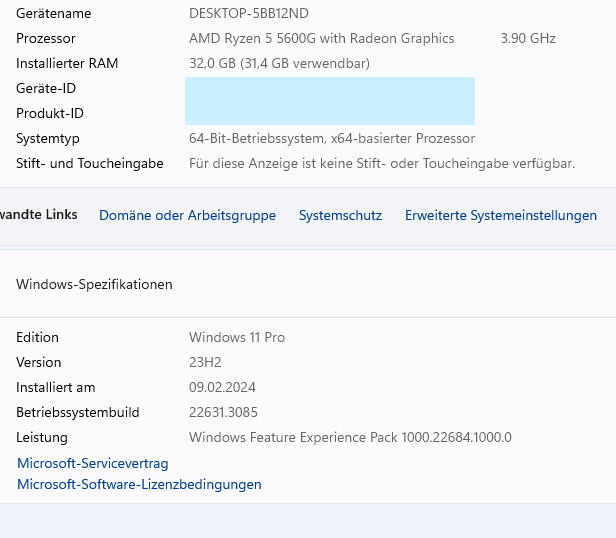Open Microsoft-Software-Lizenzbedingungen link

(x=139, y=485)
